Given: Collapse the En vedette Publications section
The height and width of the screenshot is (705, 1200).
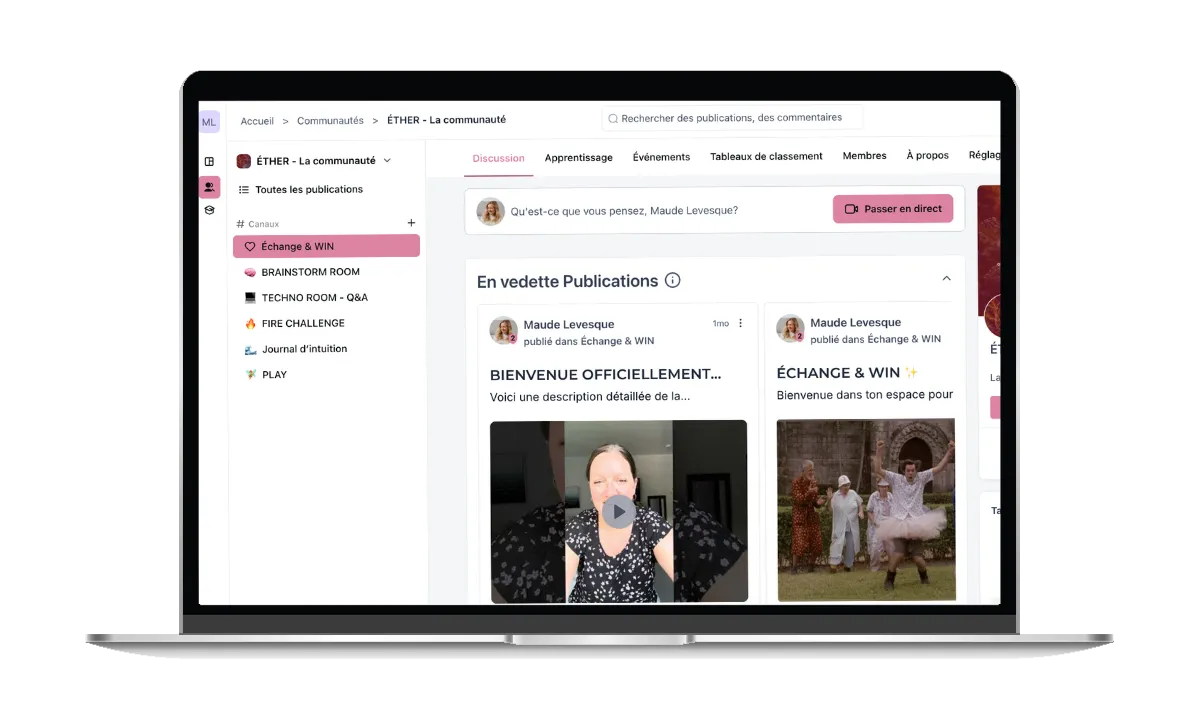Looking at the screenshot, I should tap(946, 279).
